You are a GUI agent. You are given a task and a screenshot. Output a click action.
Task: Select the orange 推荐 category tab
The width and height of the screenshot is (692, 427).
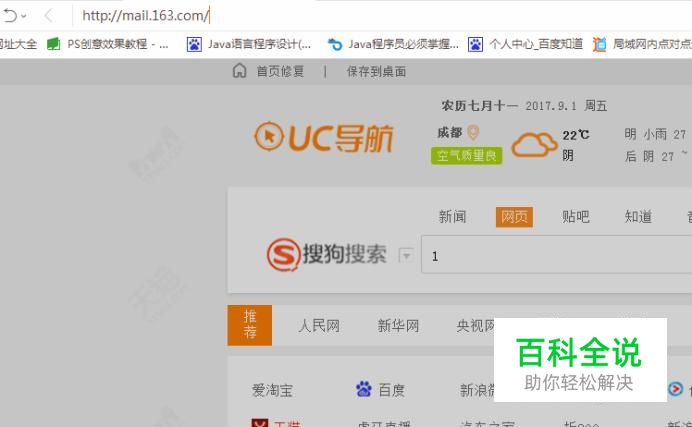[250, 325]
